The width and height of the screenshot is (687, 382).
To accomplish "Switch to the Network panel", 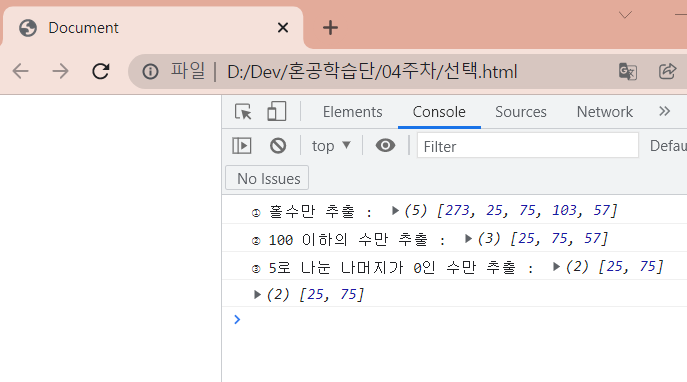I will point(605,112).
